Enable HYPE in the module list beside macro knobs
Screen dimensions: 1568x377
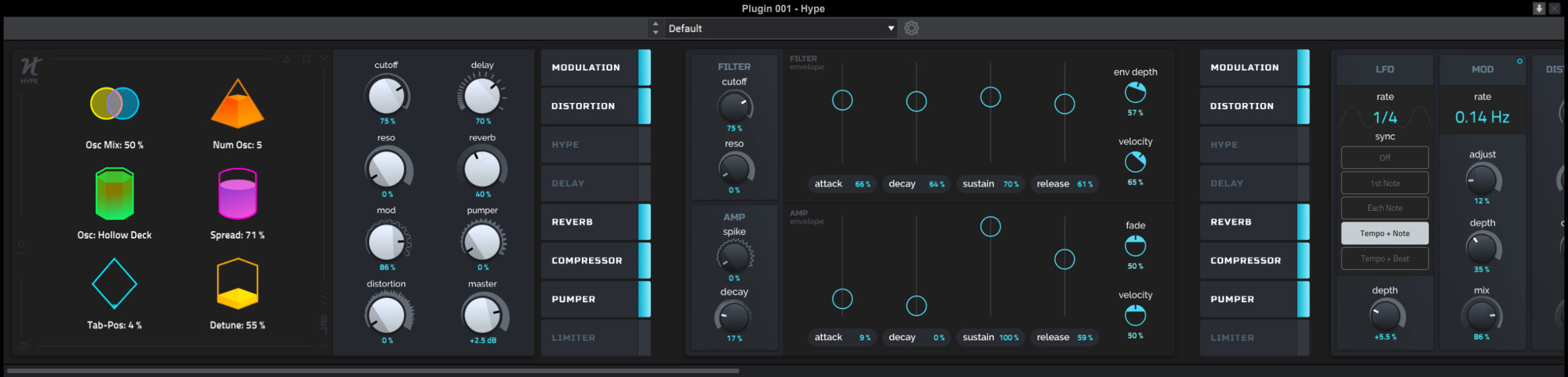[596, 145]
